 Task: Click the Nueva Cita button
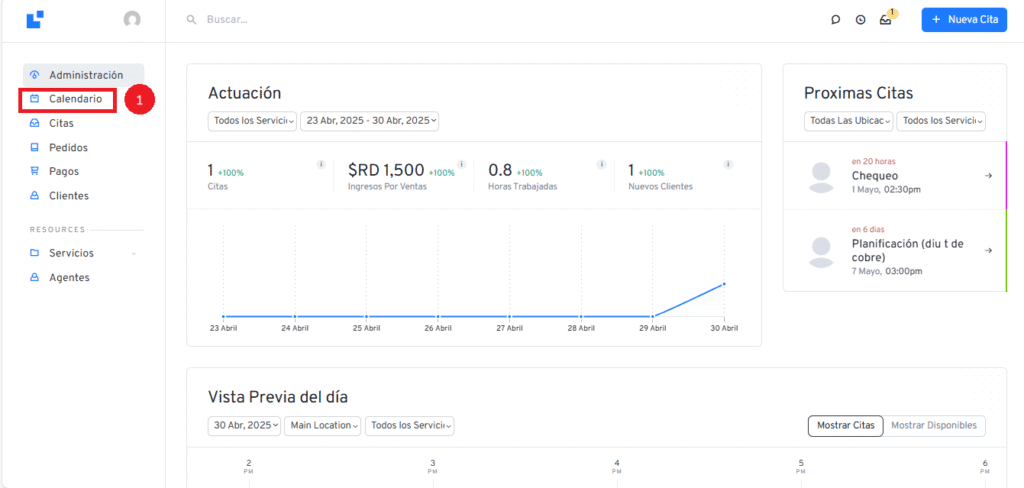pyautogui.click(x=964, y=20)
